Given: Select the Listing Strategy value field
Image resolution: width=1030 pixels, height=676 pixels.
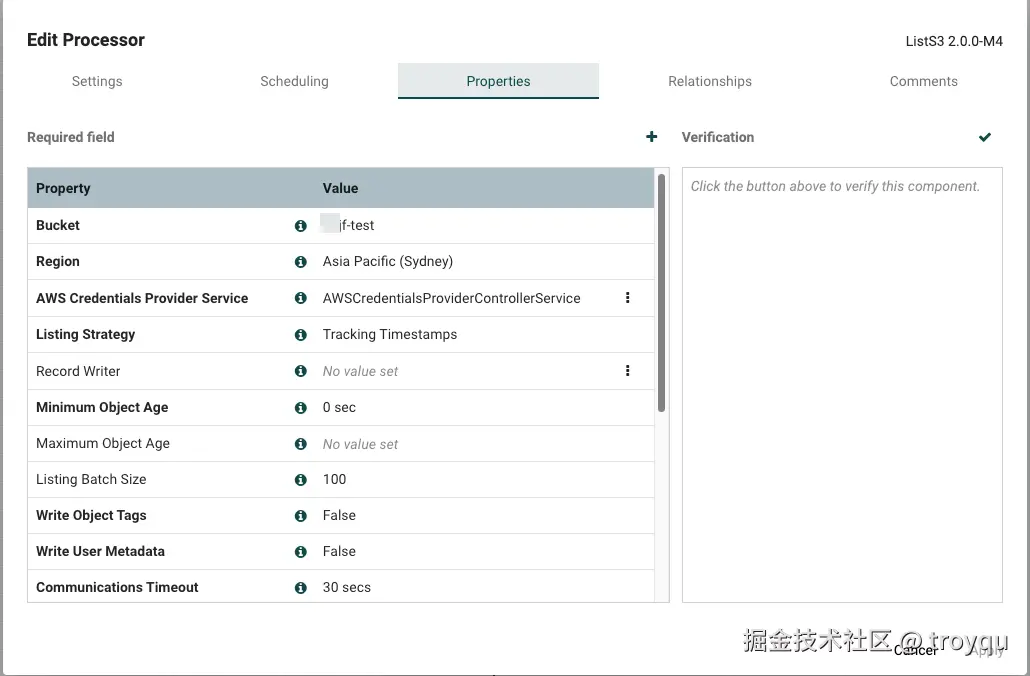Looking at the screenshot, I should click(390, 335).
